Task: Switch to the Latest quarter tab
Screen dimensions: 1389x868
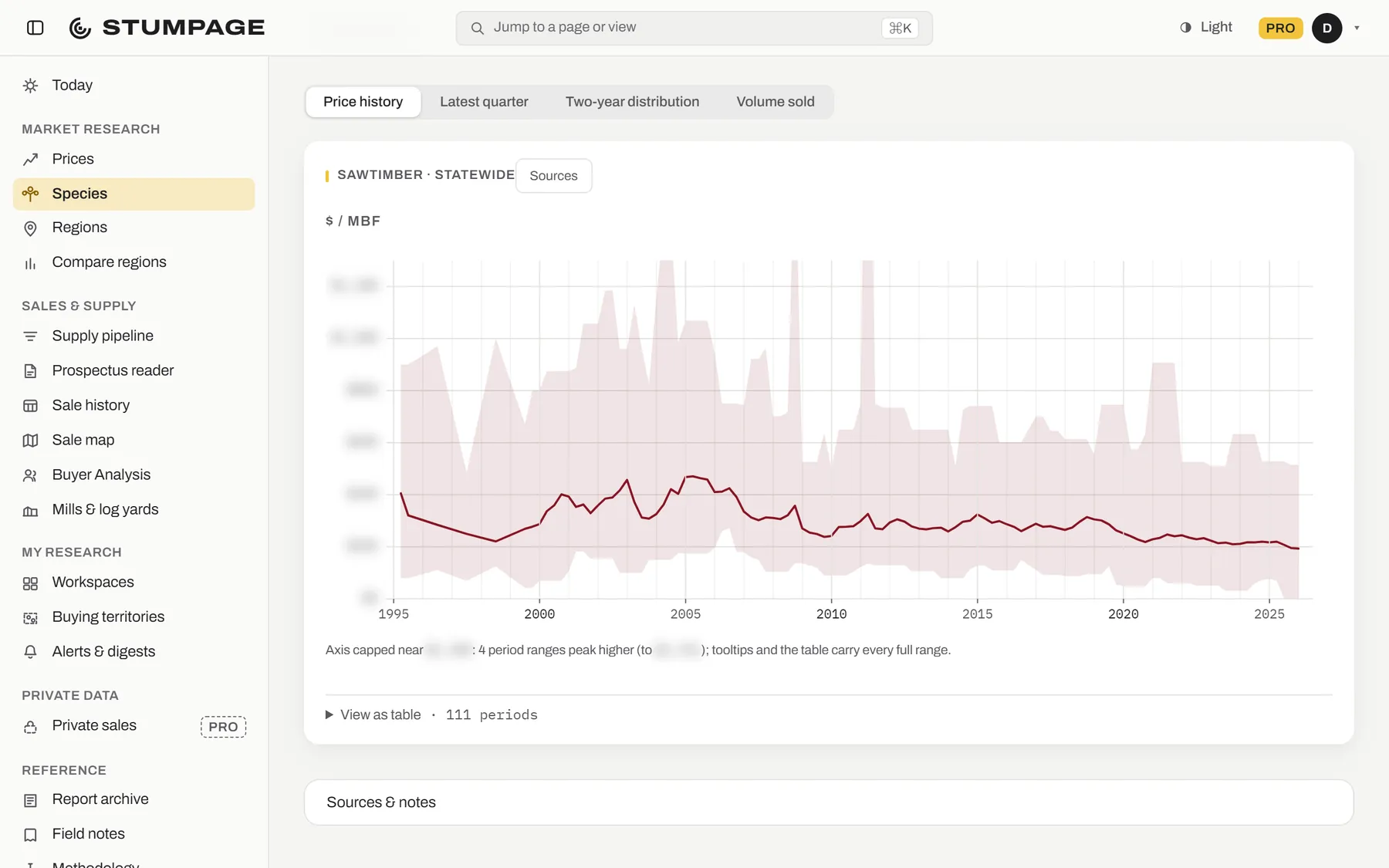Action: point(484,102)
